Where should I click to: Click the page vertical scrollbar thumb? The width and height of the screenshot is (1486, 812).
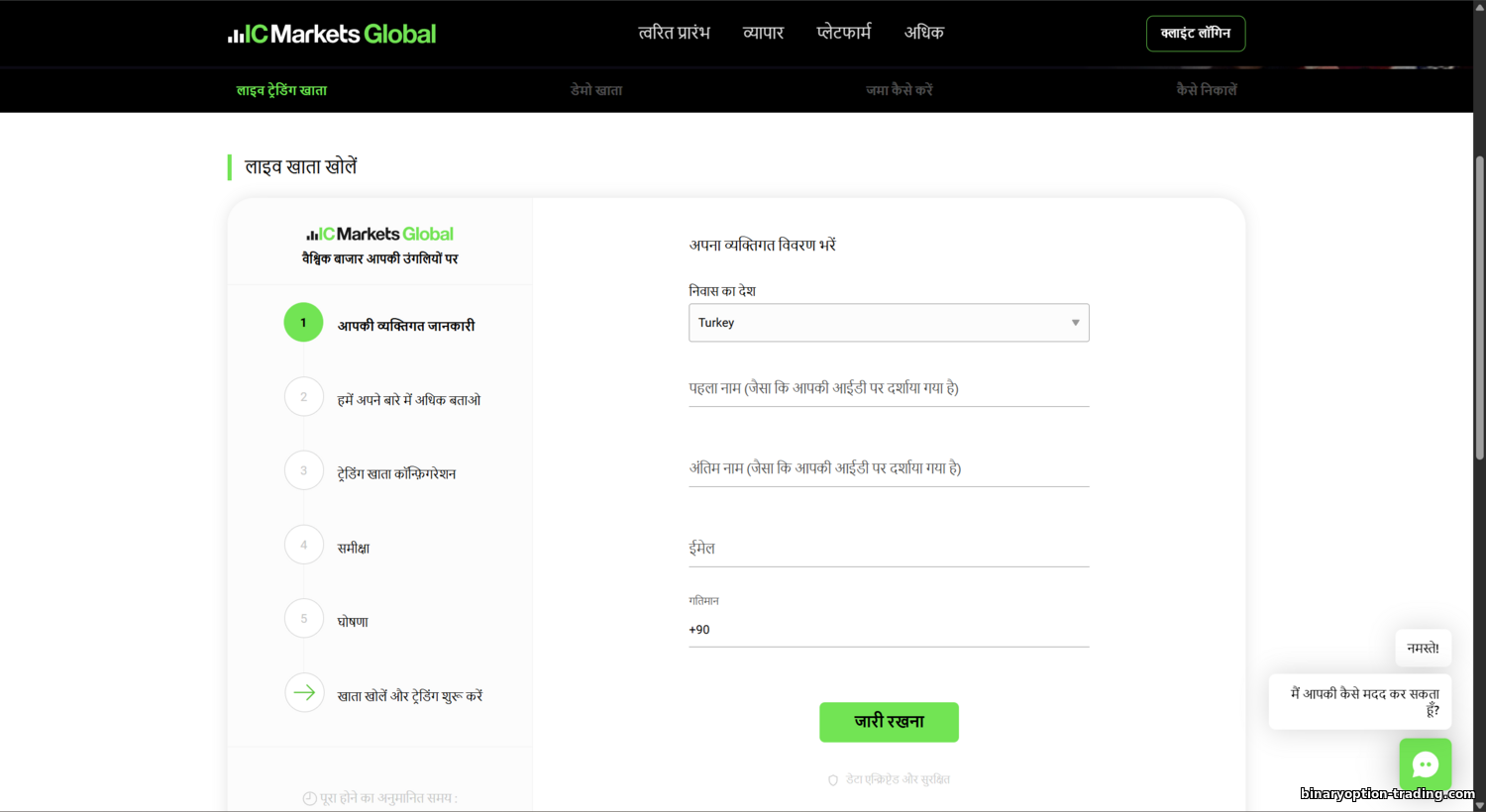click(x=1479, y=307)
